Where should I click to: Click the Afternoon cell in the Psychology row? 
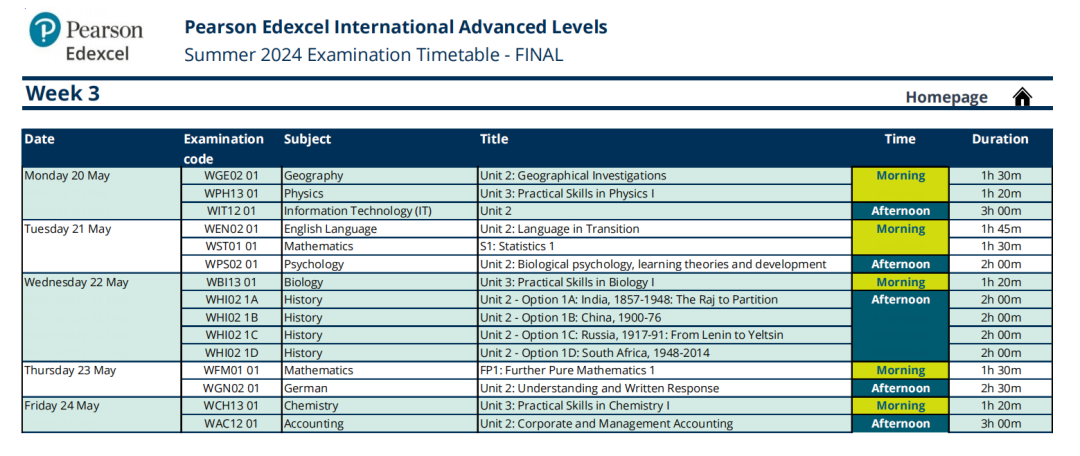pos(900,265)
